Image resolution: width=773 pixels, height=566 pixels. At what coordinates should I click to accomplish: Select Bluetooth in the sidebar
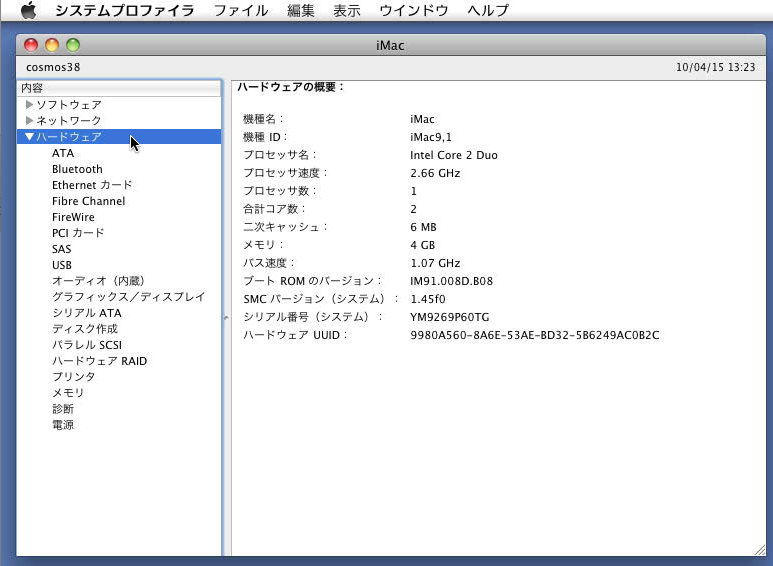click(x=77, y=169)
